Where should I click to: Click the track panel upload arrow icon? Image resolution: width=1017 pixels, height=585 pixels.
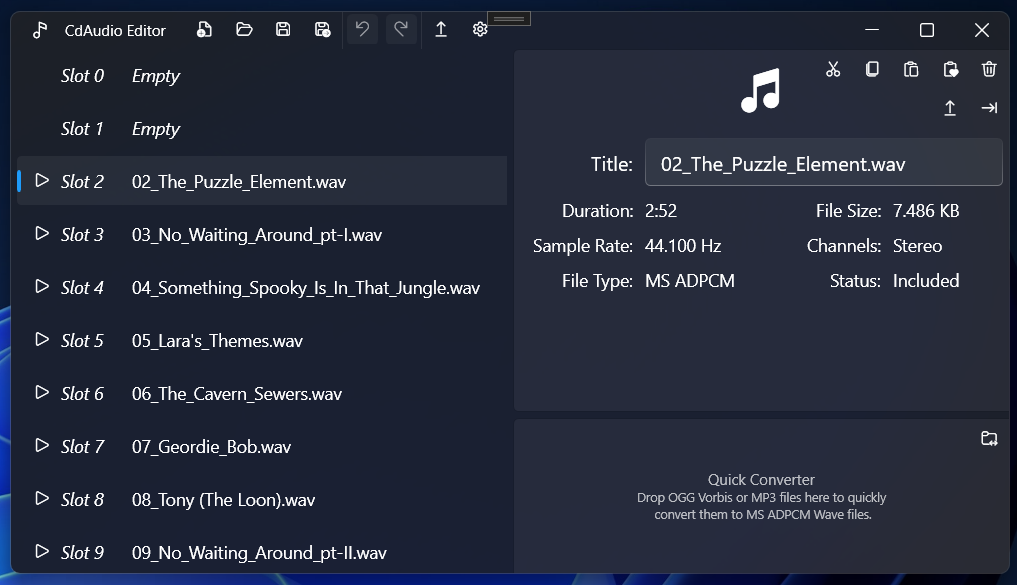pos(950,108)
